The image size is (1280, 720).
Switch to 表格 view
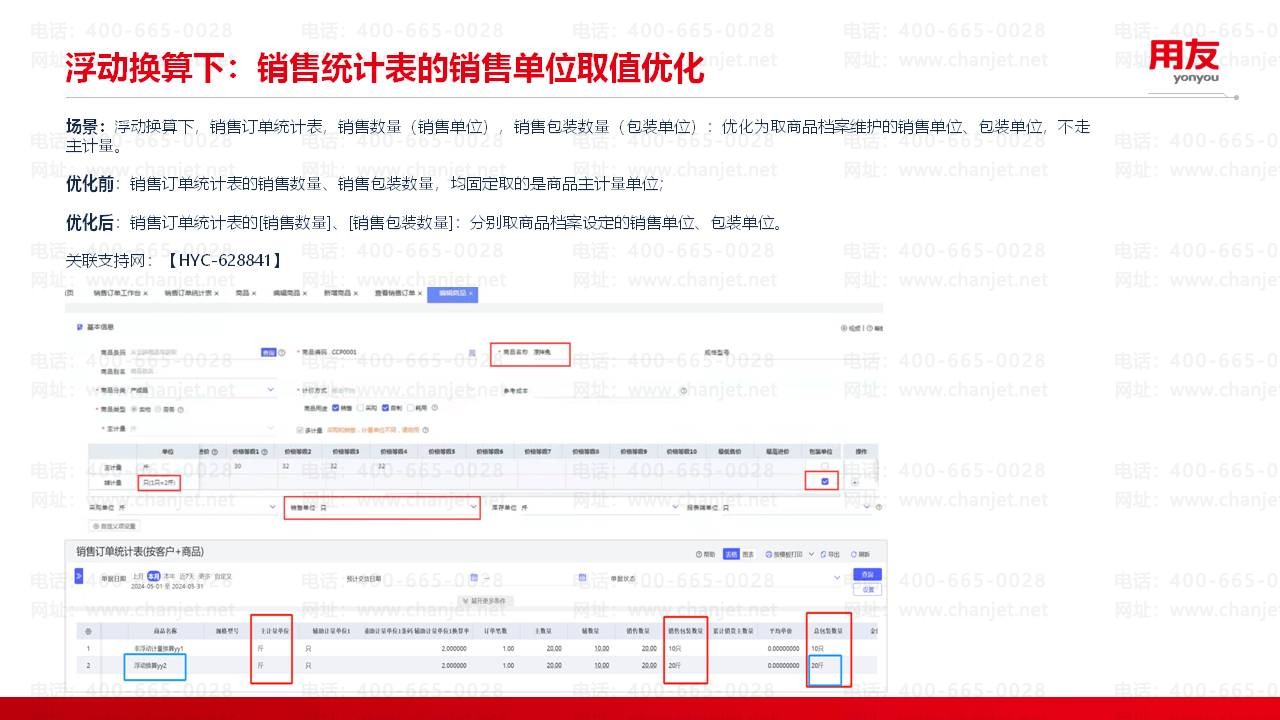click(731, 554)
